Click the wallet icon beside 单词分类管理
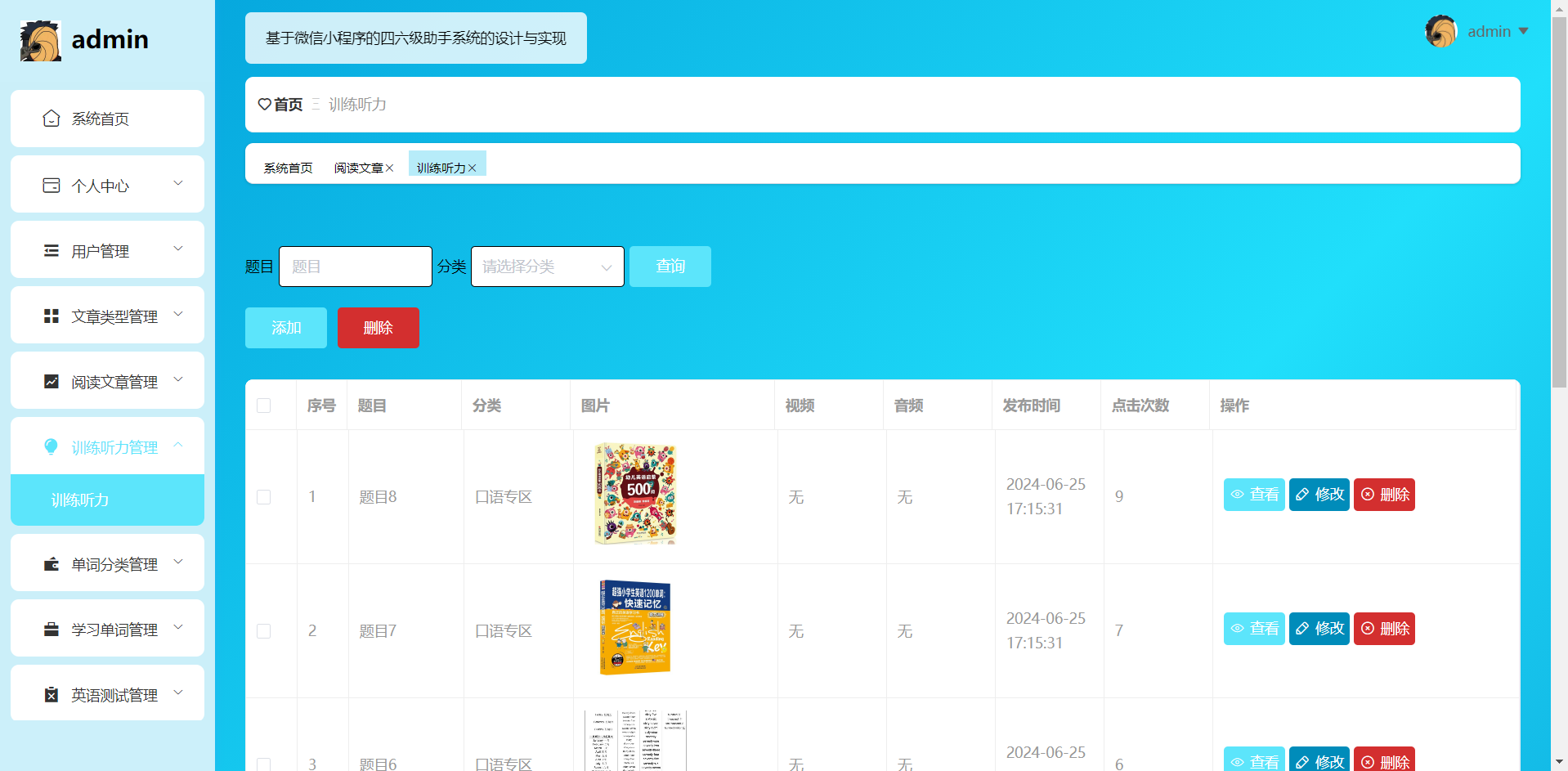The width and height of the screenshot is (1568, 771). (52, 564)
